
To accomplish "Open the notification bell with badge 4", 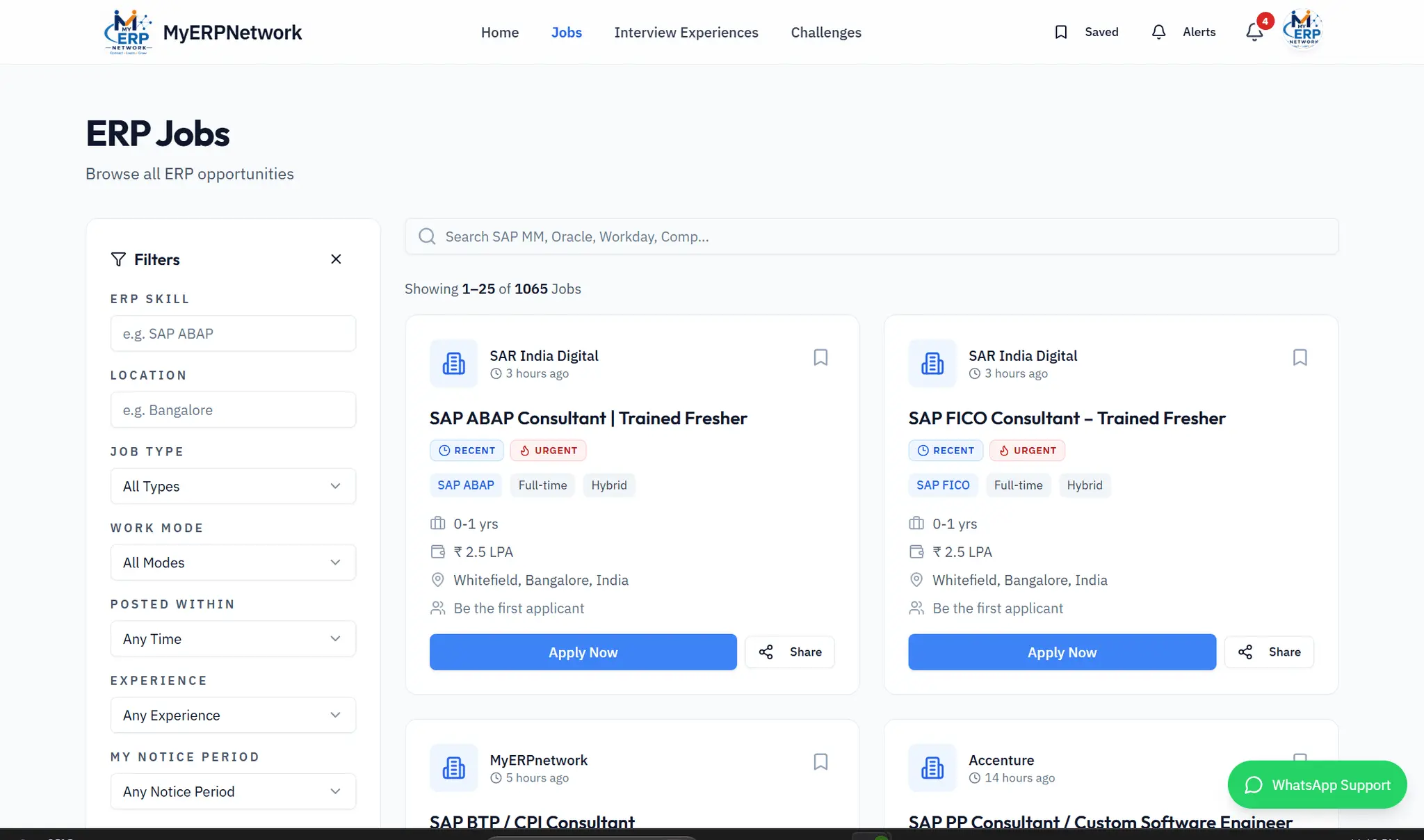I will pos(1256,31).
